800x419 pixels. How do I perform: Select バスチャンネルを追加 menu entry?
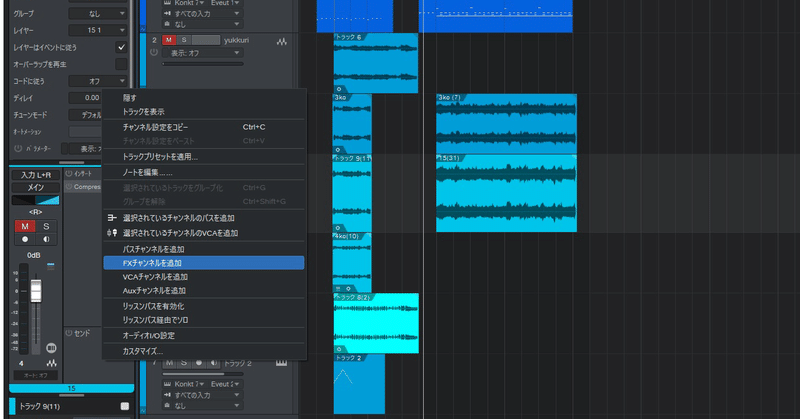(x=204, y=249)
